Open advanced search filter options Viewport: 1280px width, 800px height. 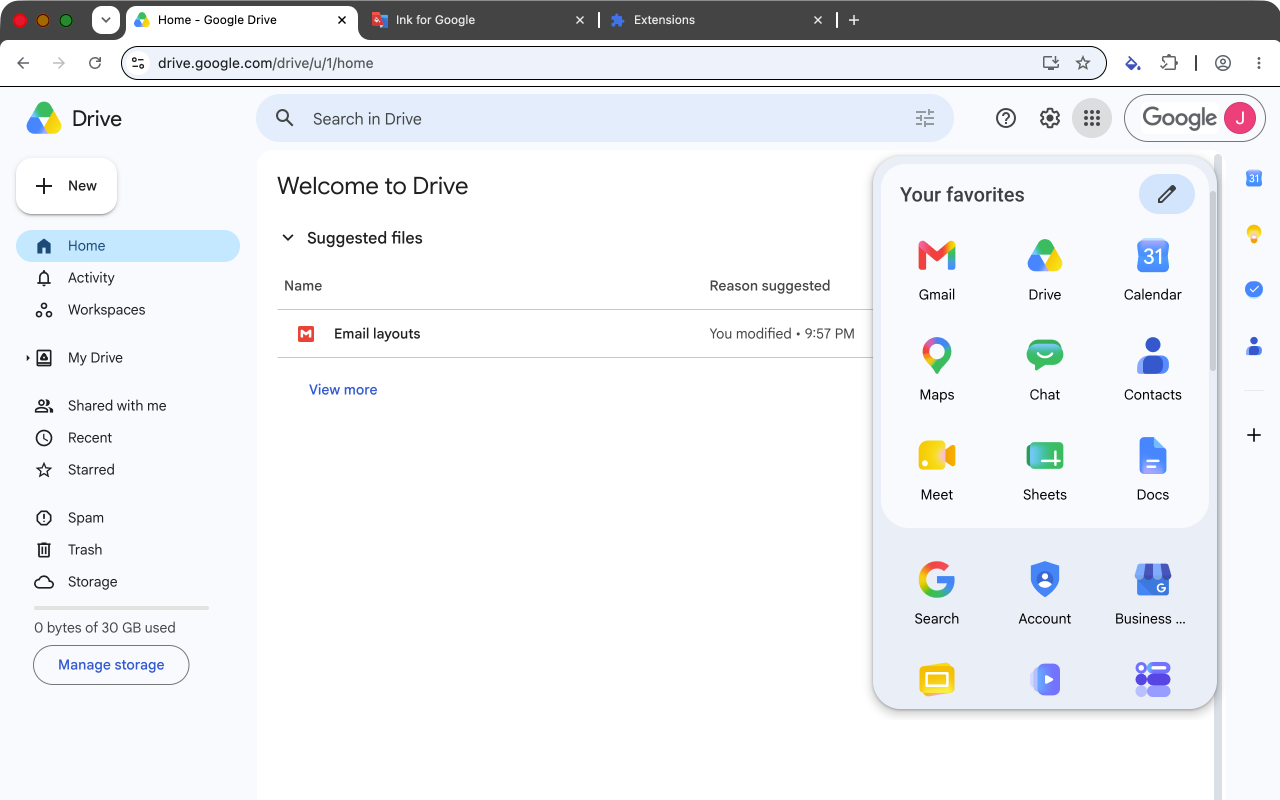click(925, 118)
